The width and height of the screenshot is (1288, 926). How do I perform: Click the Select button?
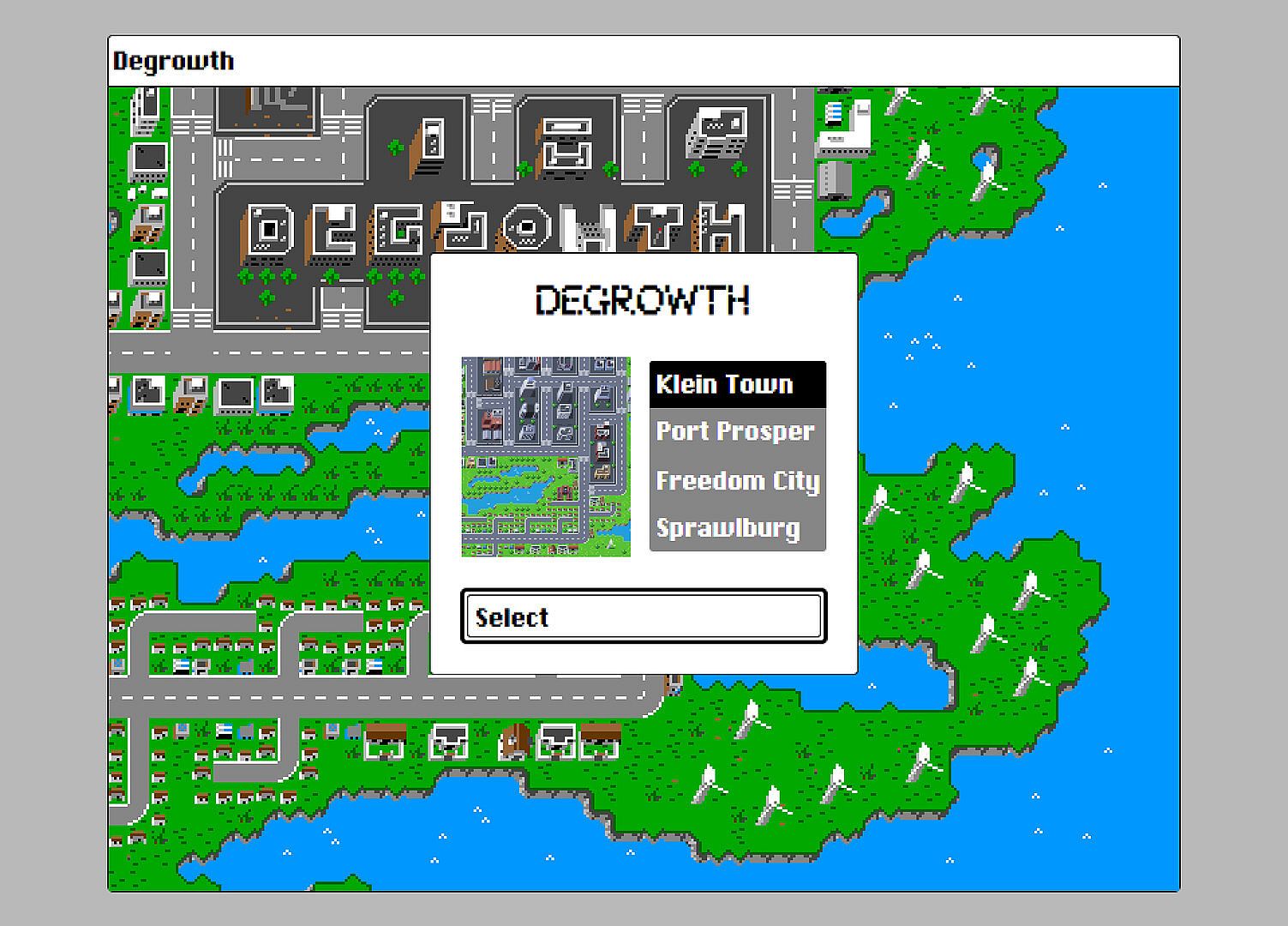[x=644, y=616]
